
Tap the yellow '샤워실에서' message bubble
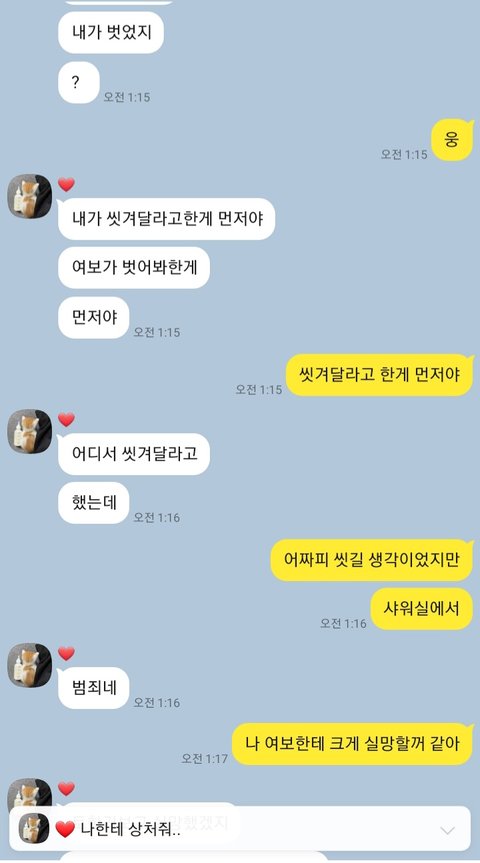coord(422,609)
